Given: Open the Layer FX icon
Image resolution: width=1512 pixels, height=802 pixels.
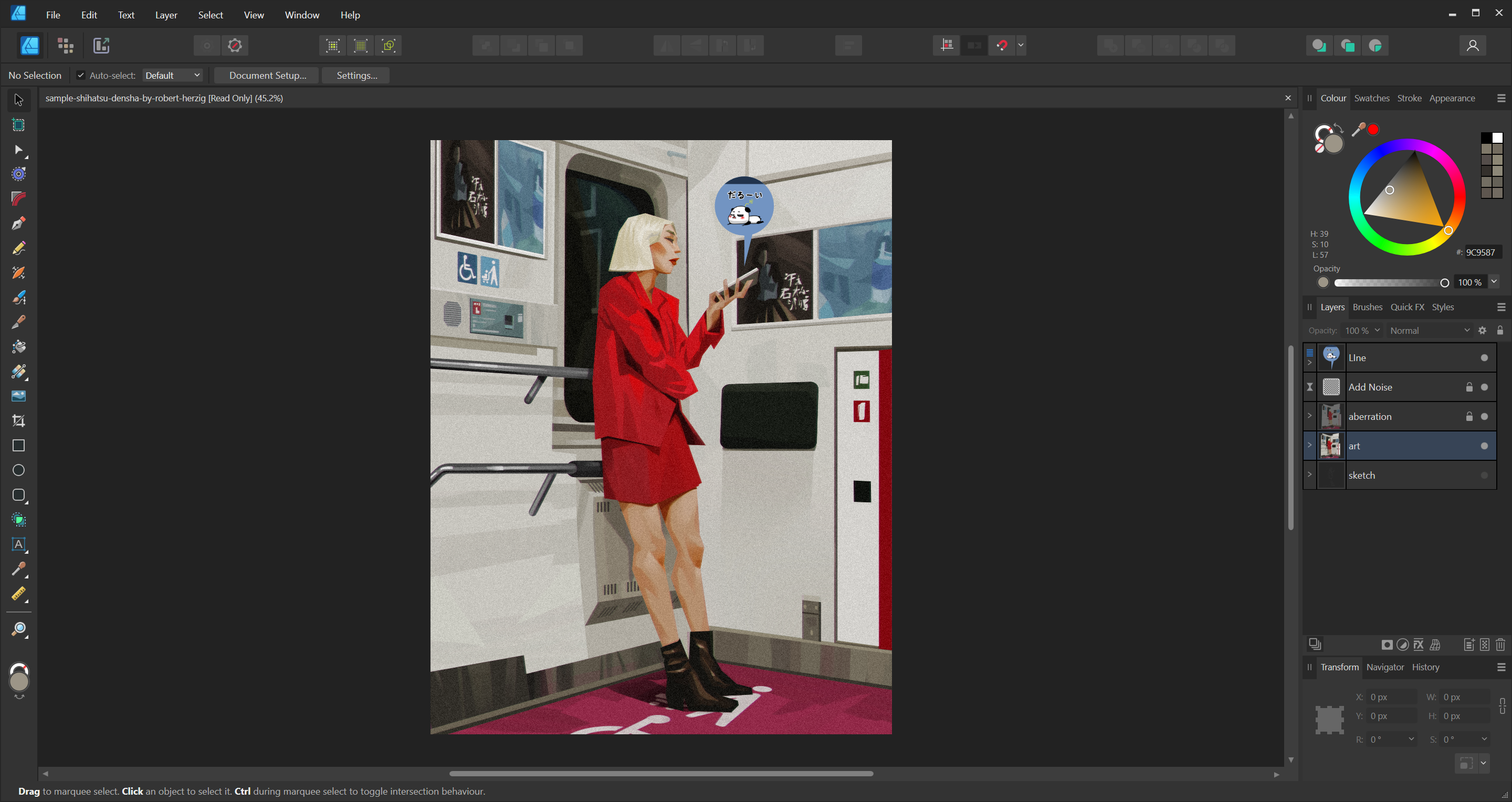Looking at the screenshot, I should (x=1418, y=645).
